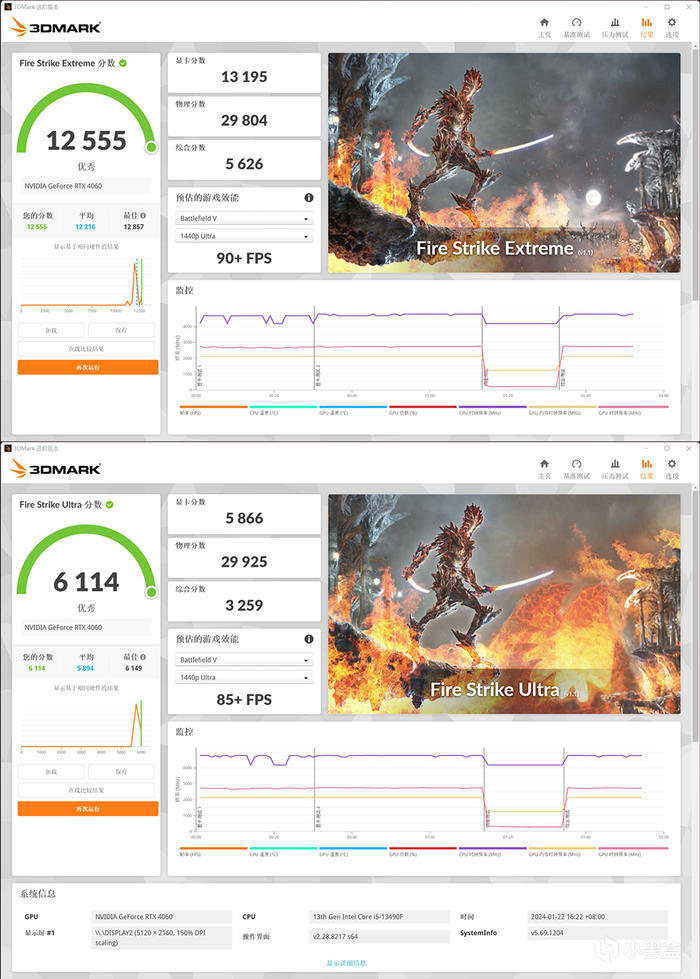
Task: Toggle the red GPU 负载 legend in Fire Strike Extreme monitoring
Action: point(423,410)
